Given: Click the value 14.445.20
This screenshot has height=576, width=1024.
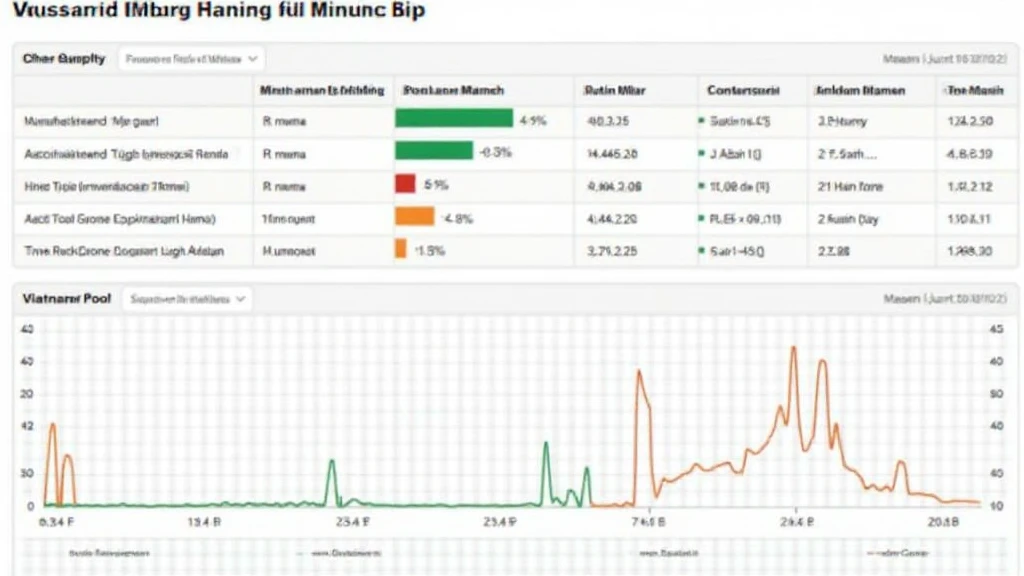Looking at the screenshot, I should [x=612, y=154].
